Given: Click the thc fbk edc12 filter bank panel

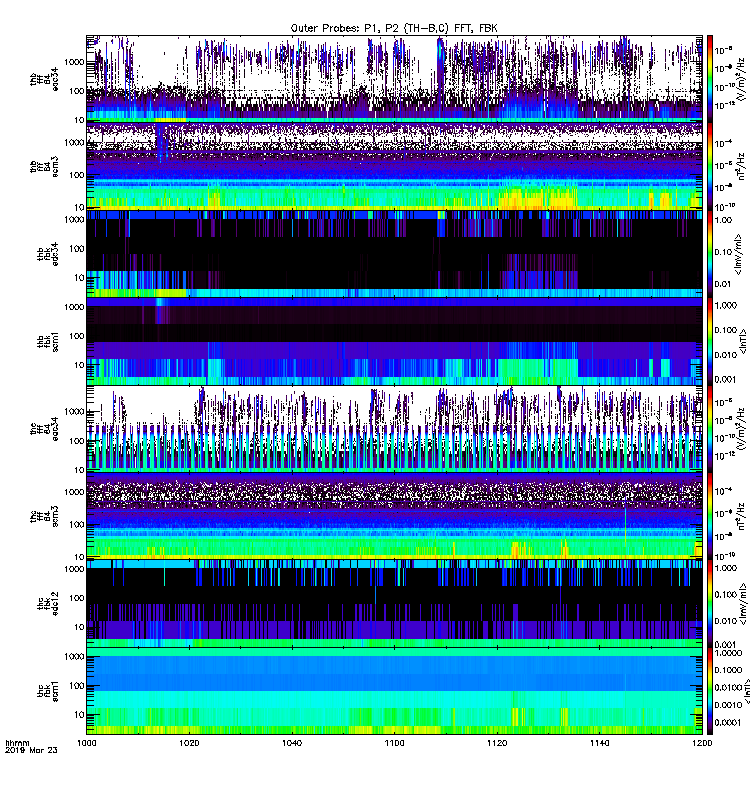Looking at the screenshot, I should (394, 603).
